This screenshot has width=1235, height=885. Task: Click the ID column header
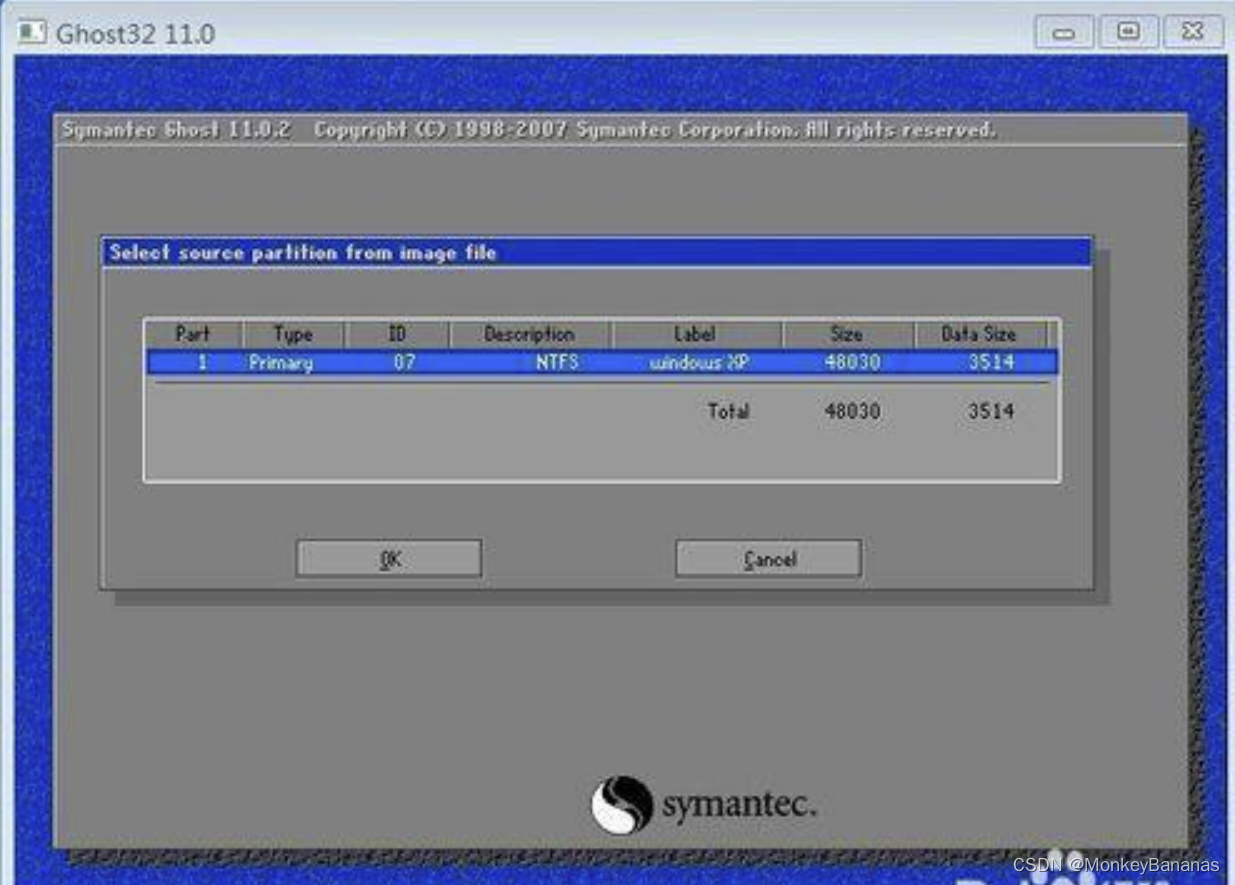pos(397,334)
